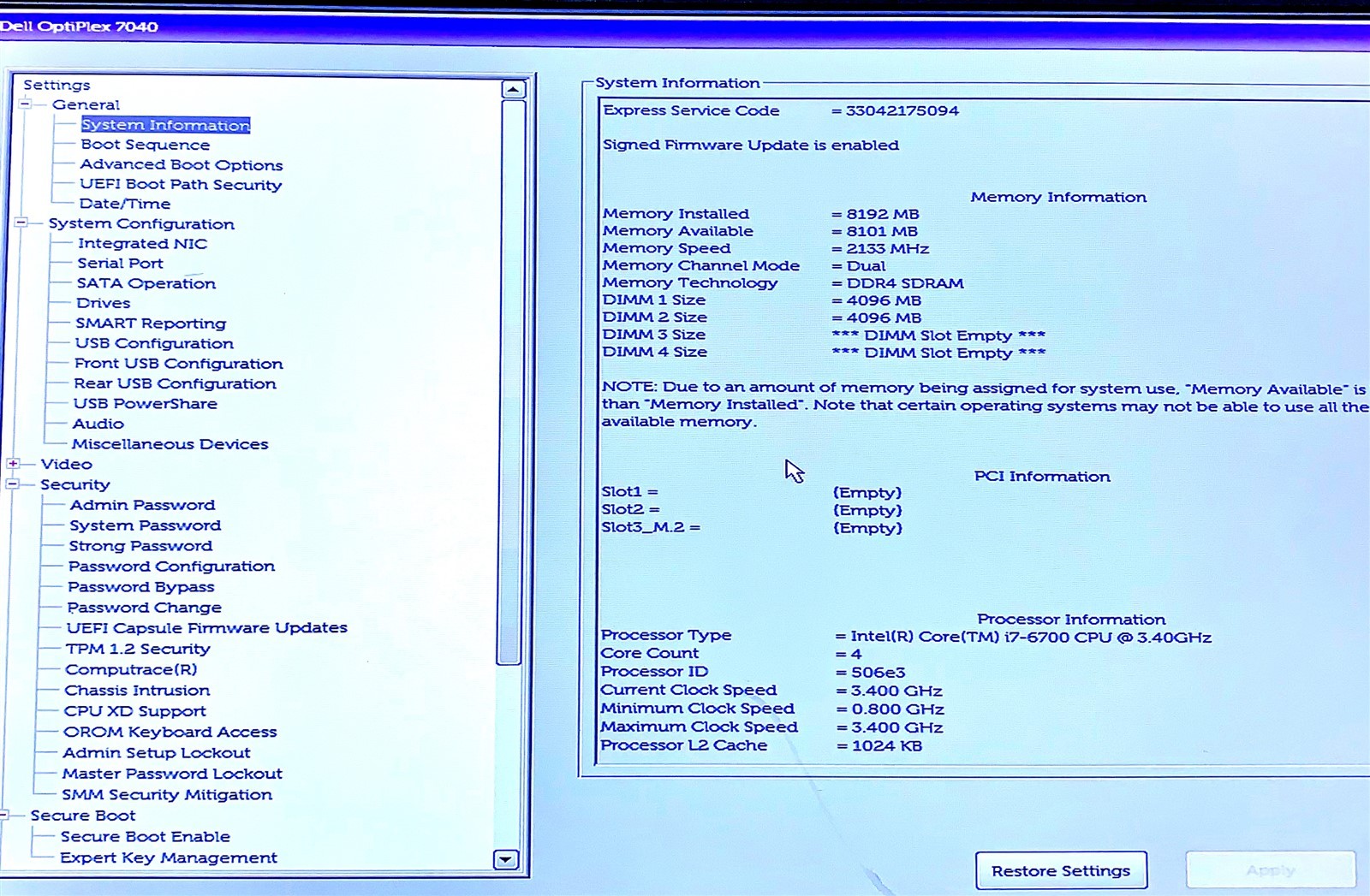
Task: Open Expert Key Management
Action: 169,857
